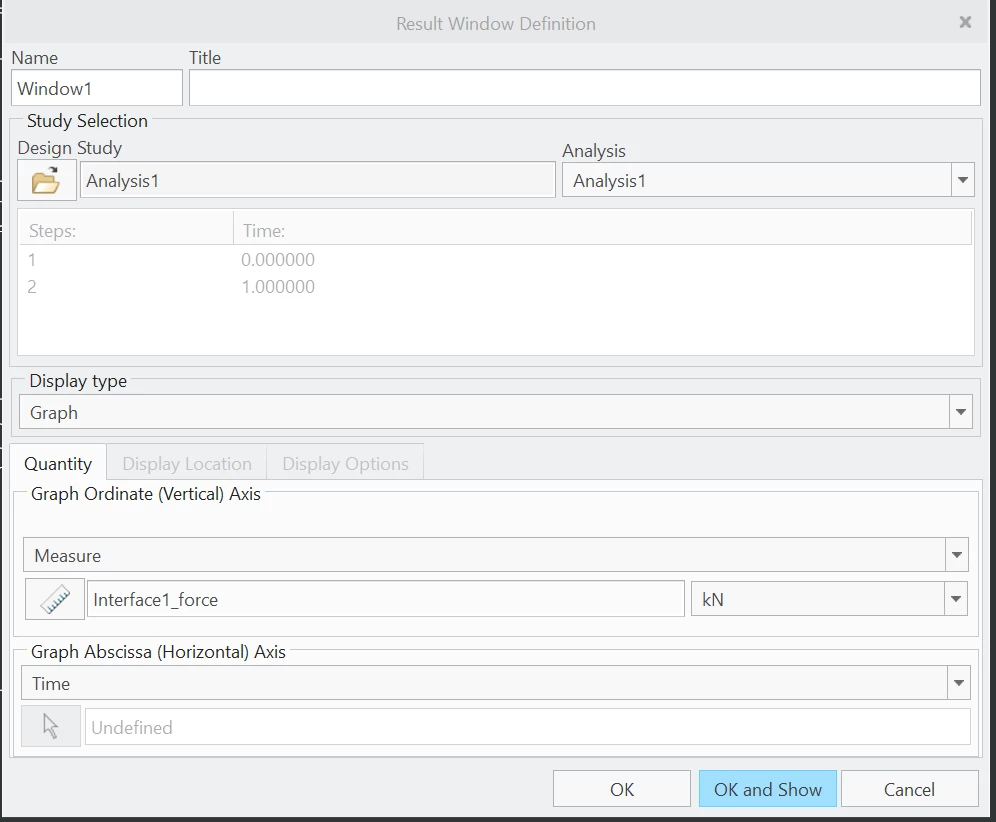This screenshot has height=822, width=996.
Task: Click the time value 1.000000
Action: (x=278, y=287)
